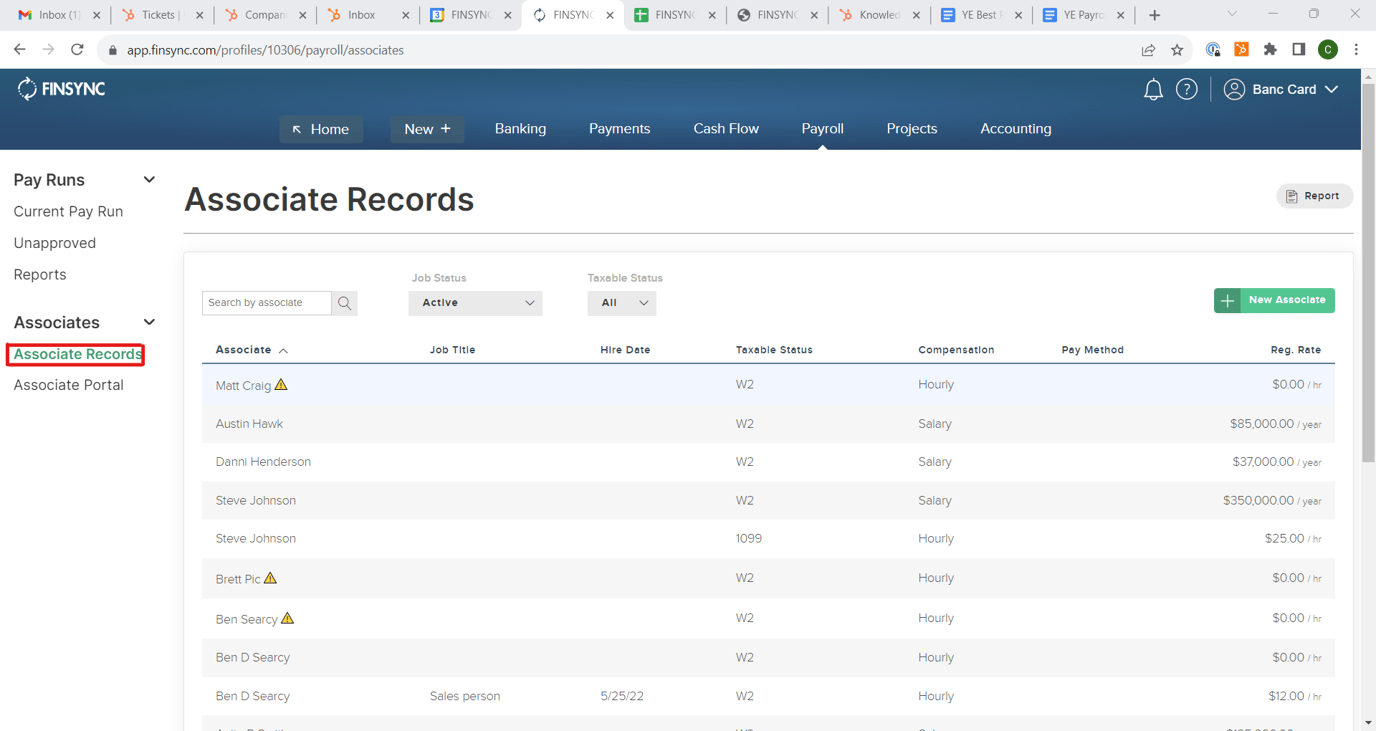Viewport: 1376px width, 731px height.
Task: Open the Cash Flow menu item
Action: point(726,128)
